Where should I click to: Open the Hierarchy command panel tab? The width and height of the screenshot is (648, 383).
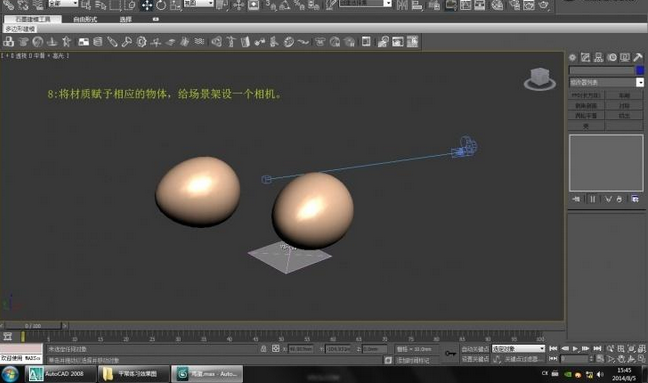tap(598, 58)
